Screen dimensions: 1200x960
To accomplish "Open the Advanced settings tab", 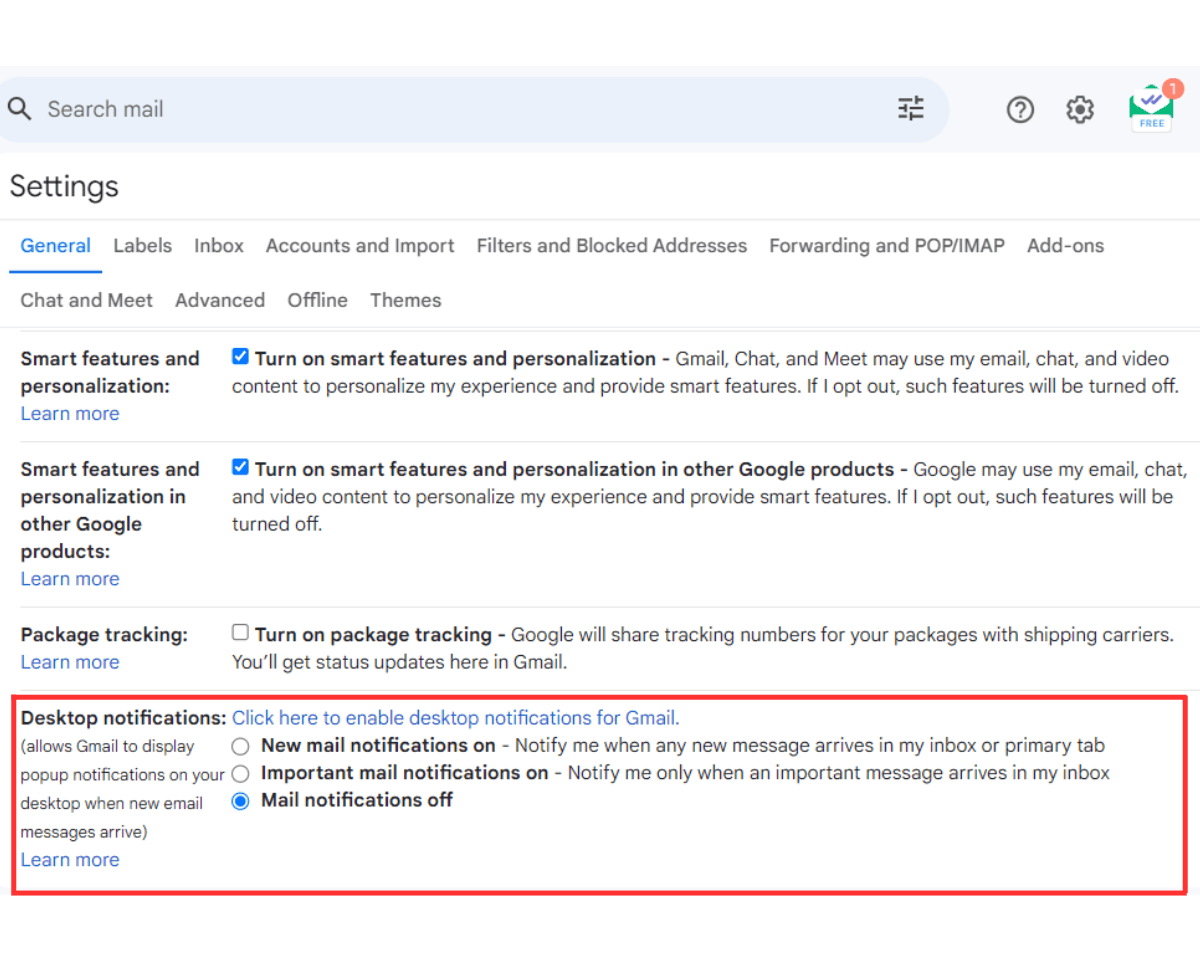I will (x=220, y=300).
